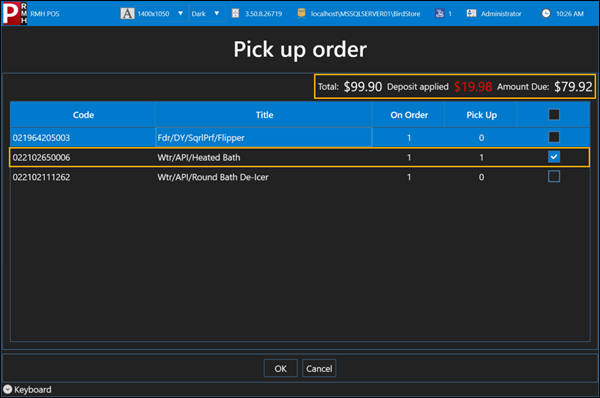Click the version number document icon

point(235,14)
